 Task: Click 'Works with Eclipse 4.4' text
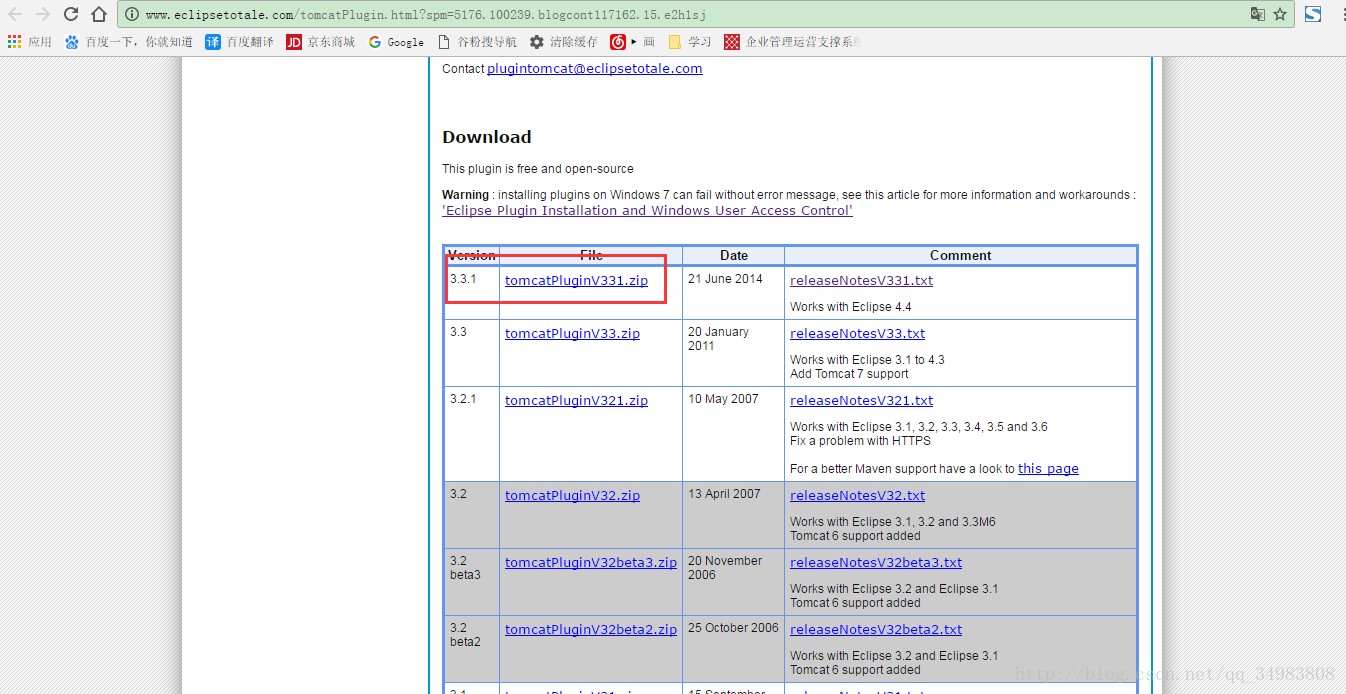click(851, 307)
